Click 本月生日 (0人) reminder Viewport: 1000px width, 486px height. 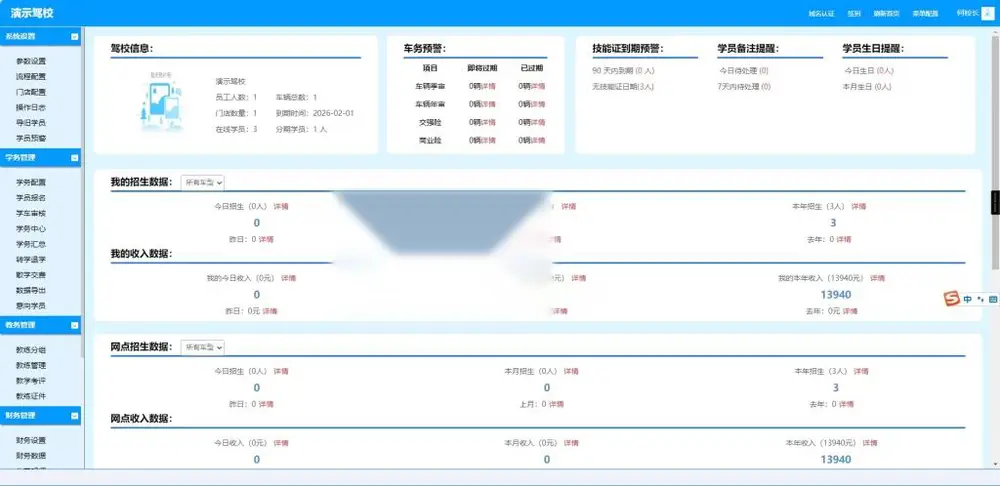click(867, 86)
